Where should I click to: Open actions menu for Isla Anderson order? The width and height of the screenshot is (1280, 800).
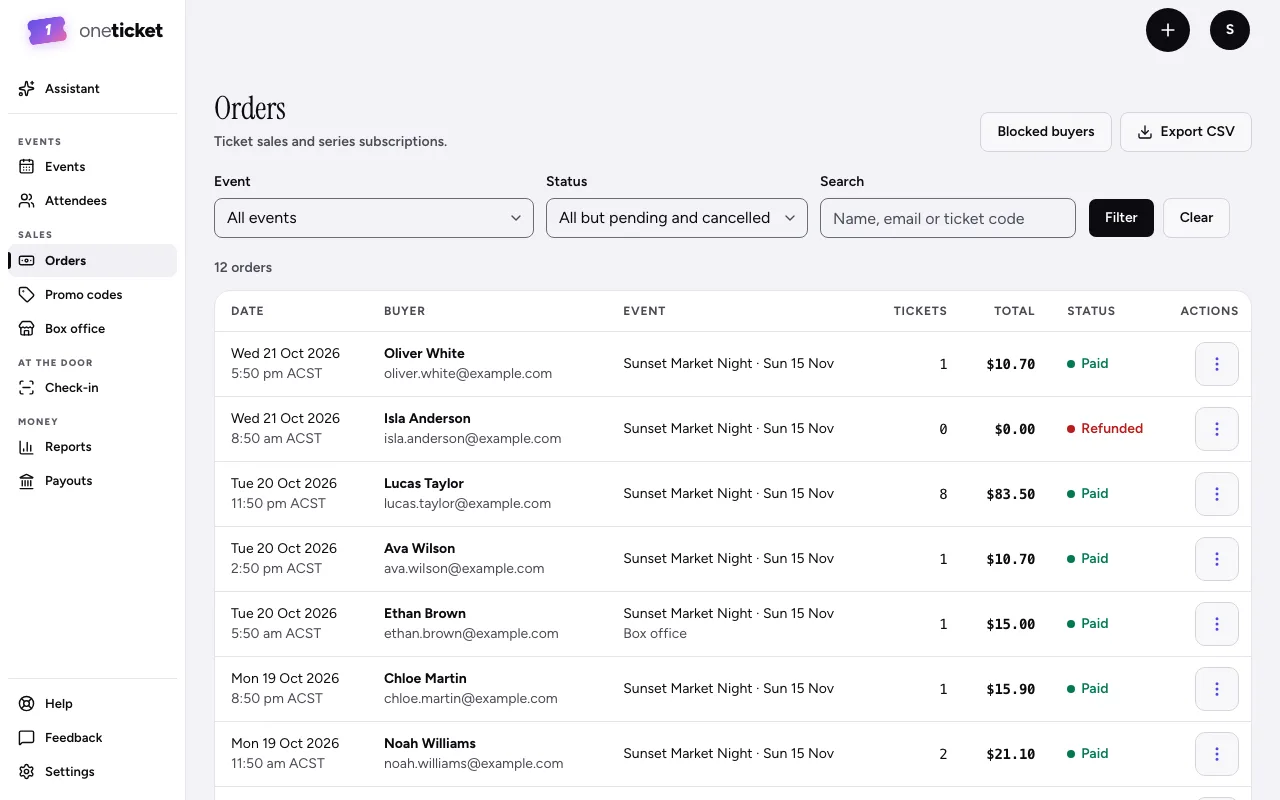pos(1217,429)
